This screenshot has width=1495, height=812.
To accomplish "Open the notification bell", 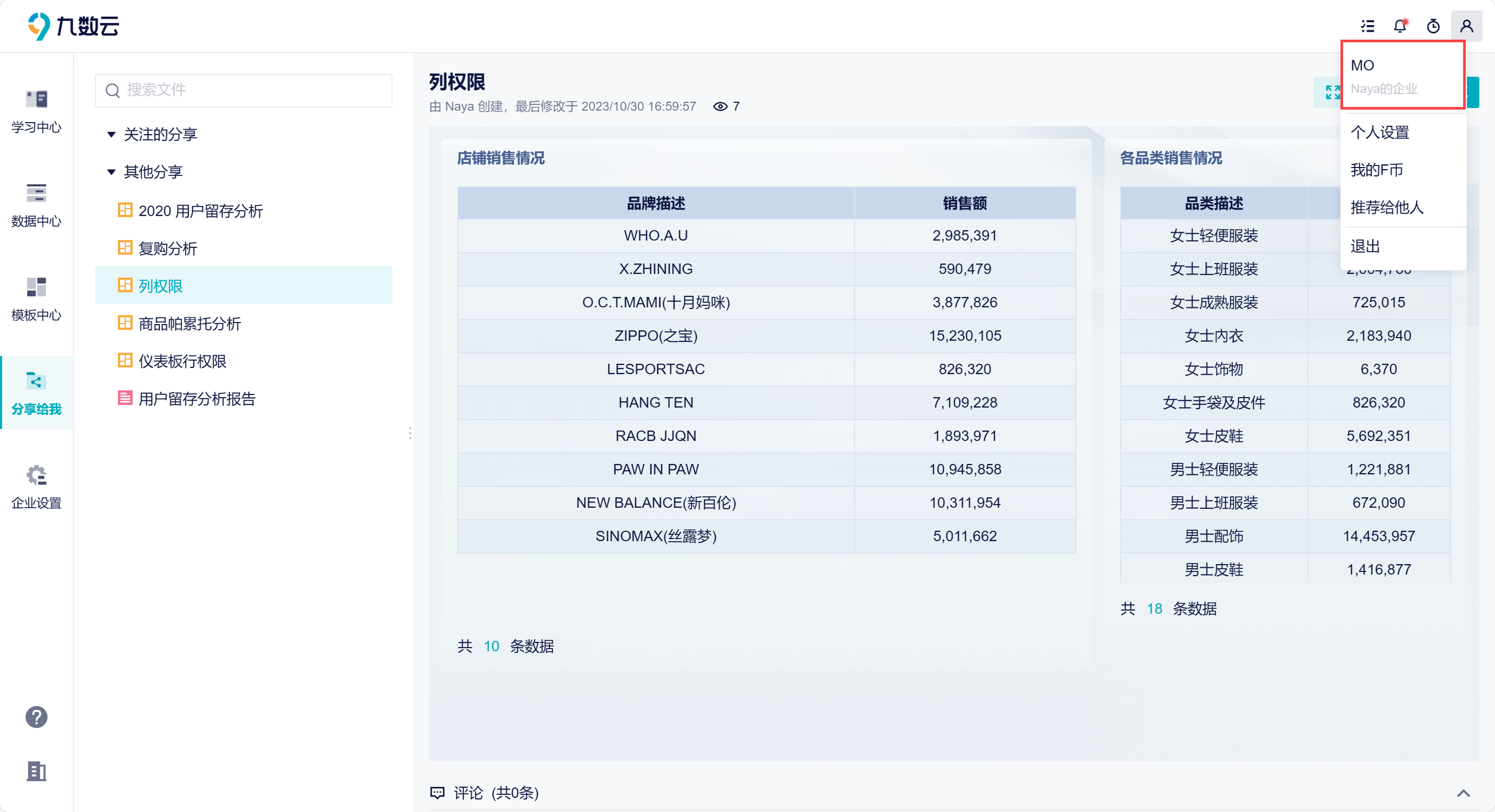I will [1400, 26].
